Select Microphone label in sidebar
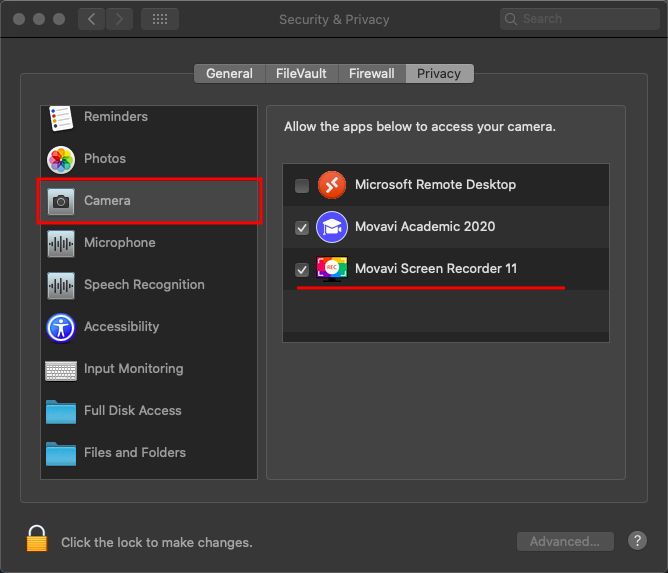 120,242
